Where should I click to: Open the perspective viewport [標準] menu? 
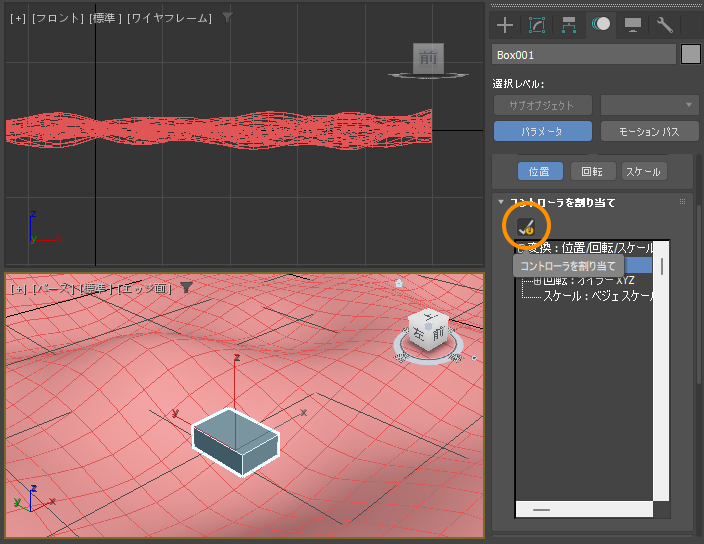tap(96, 289)
